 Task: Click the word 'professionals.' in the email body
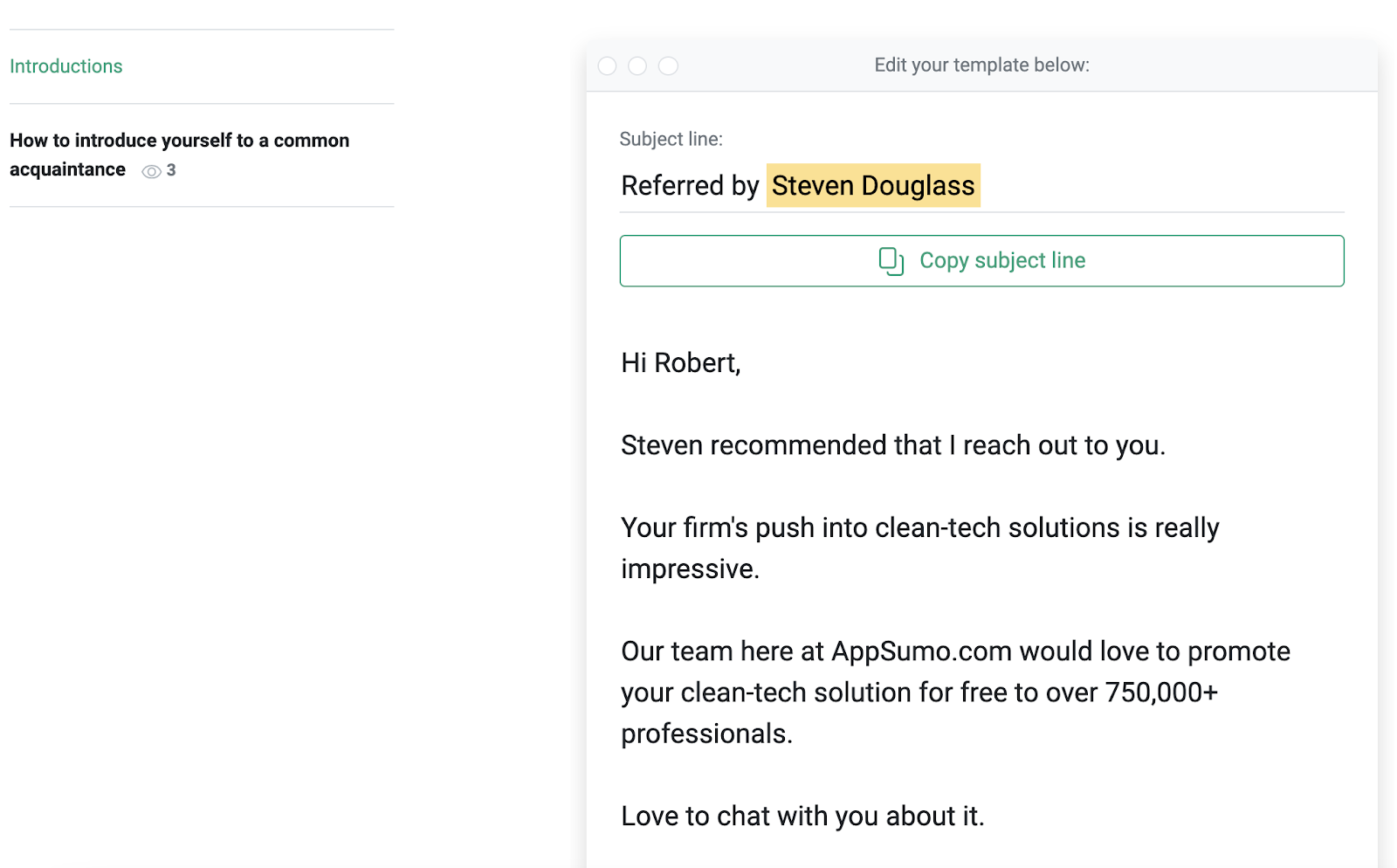coord(706,734)
